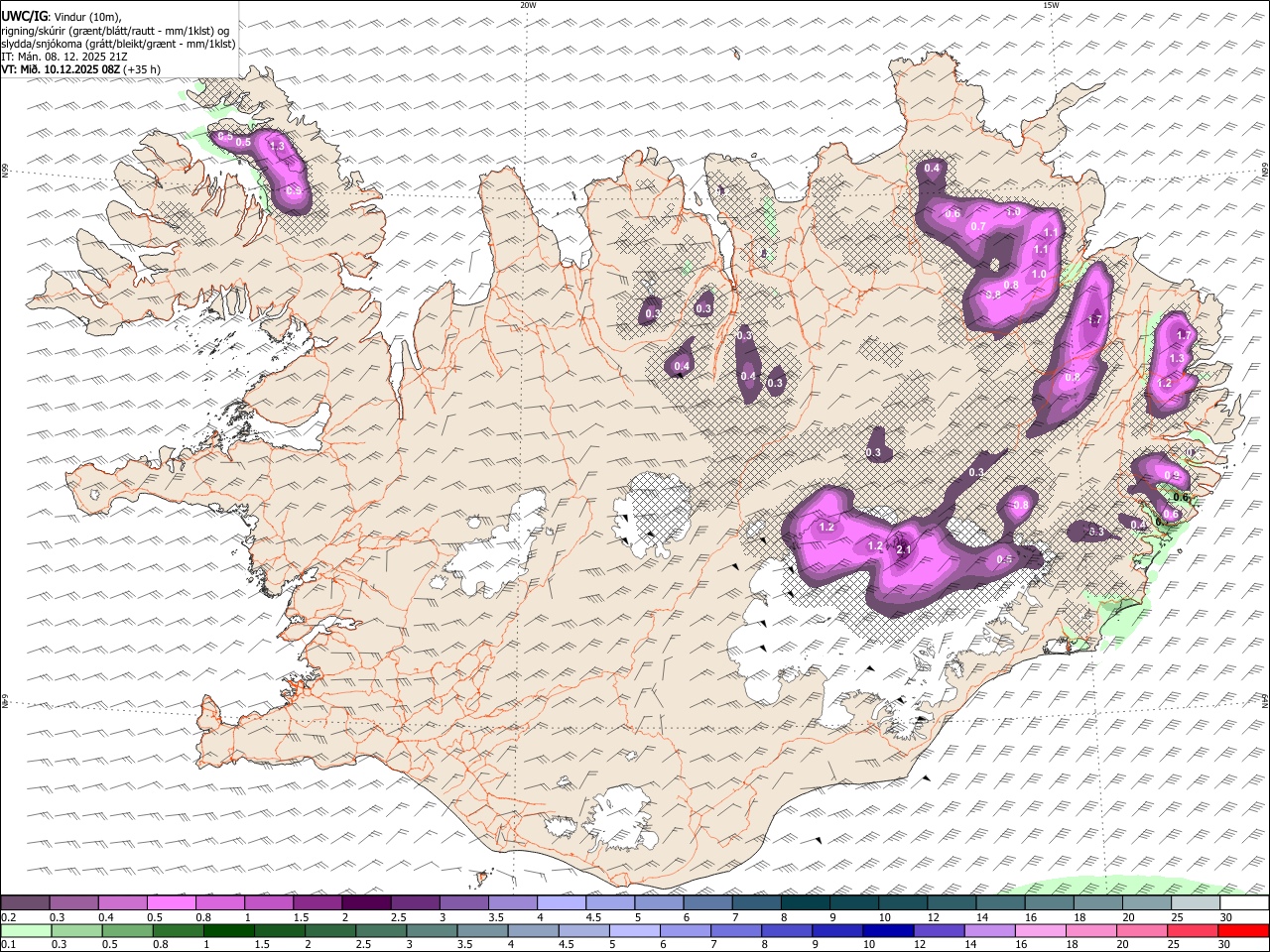Screen dimensions: 1270x952
Task: Pick the upper-row legend swatch above 0.4
Action: [122, 903]
